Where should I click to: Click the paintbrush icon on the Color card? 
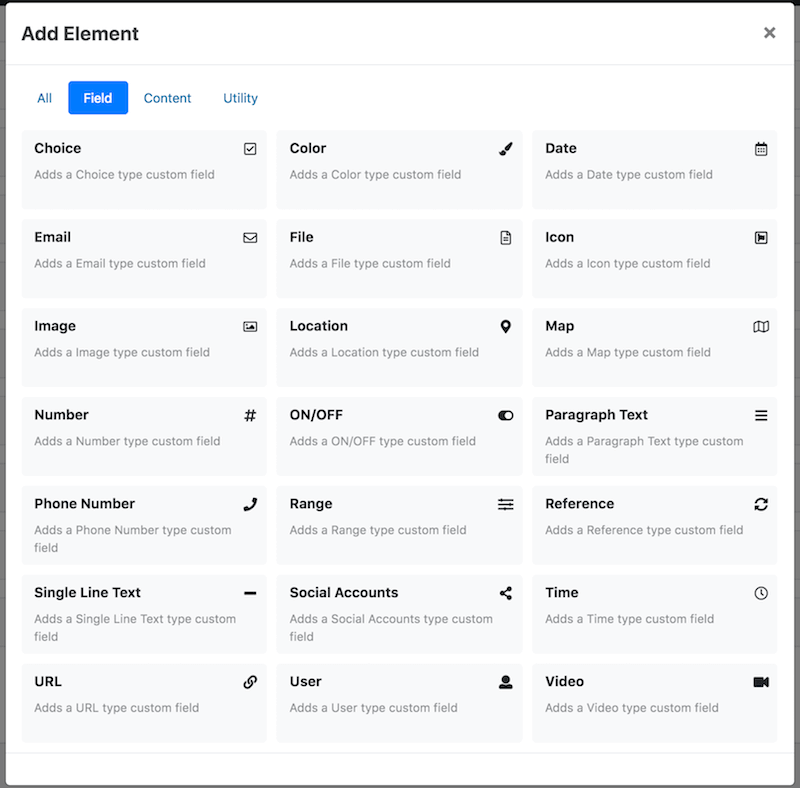click(506, 149)
